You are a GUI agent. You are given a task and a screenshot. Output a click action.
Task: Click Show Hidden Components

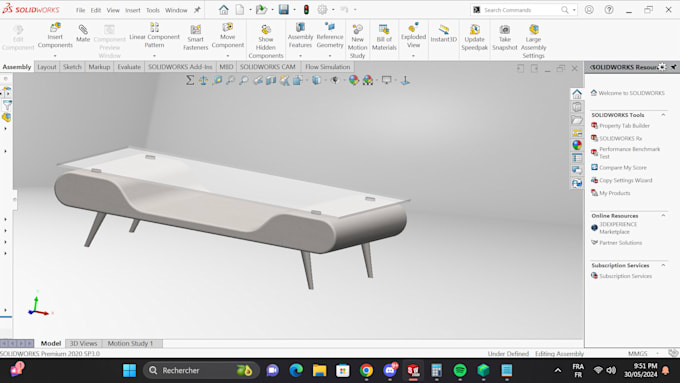pos(266,41)
